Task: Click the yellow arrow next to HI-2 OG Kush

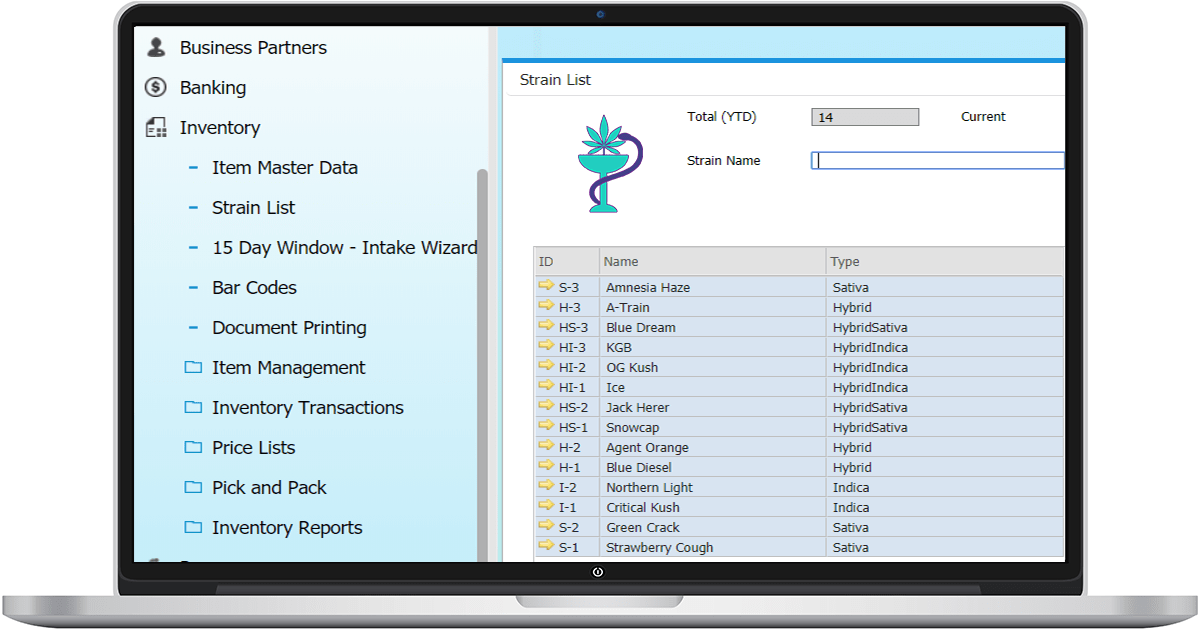Action: [x=546, y=366]
